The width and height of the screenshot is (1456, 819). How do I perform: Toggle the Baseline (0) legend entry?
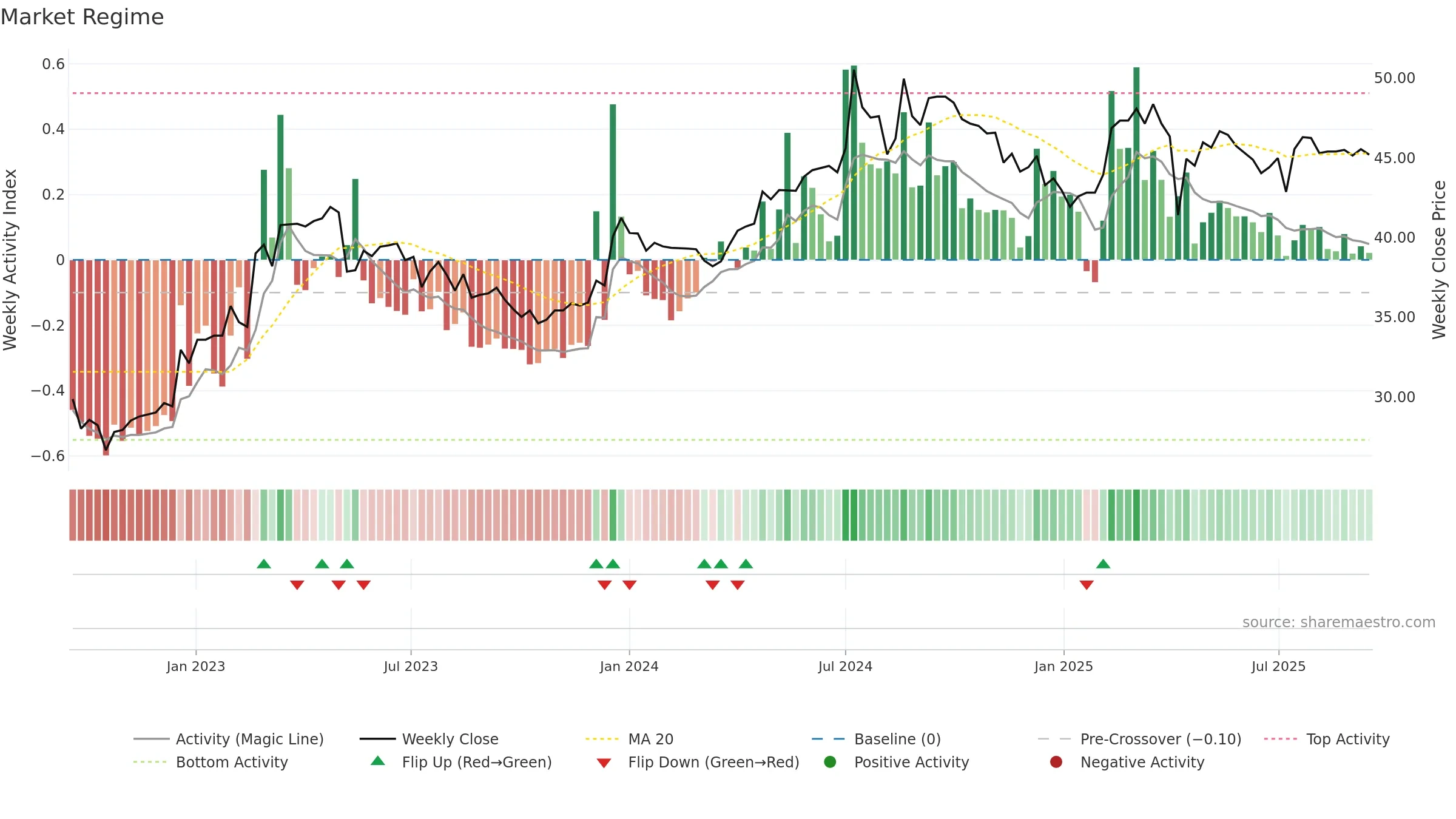click(876, 739)
